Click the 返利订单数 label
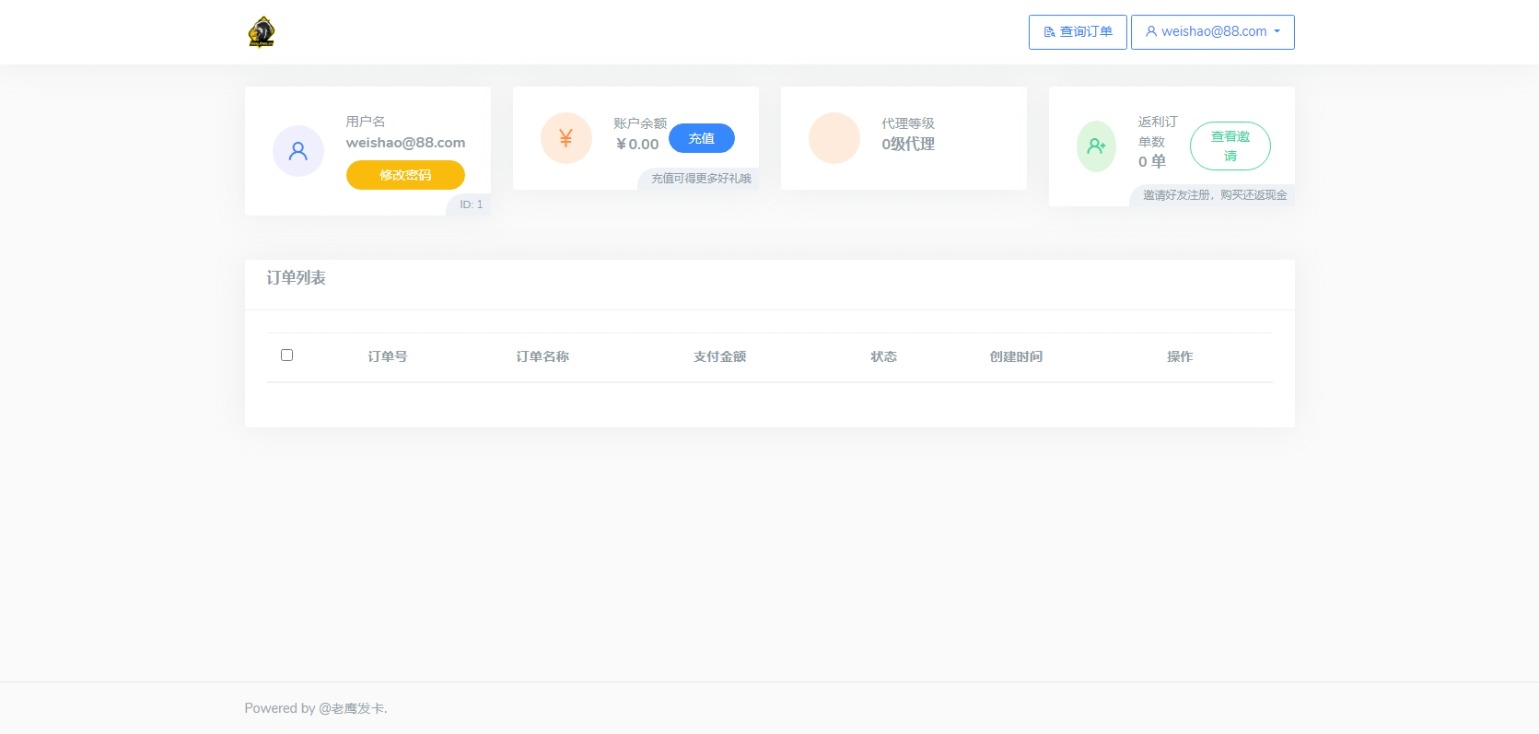Viewport: 1539px width, 734px height. click(x=1158, y=131)
